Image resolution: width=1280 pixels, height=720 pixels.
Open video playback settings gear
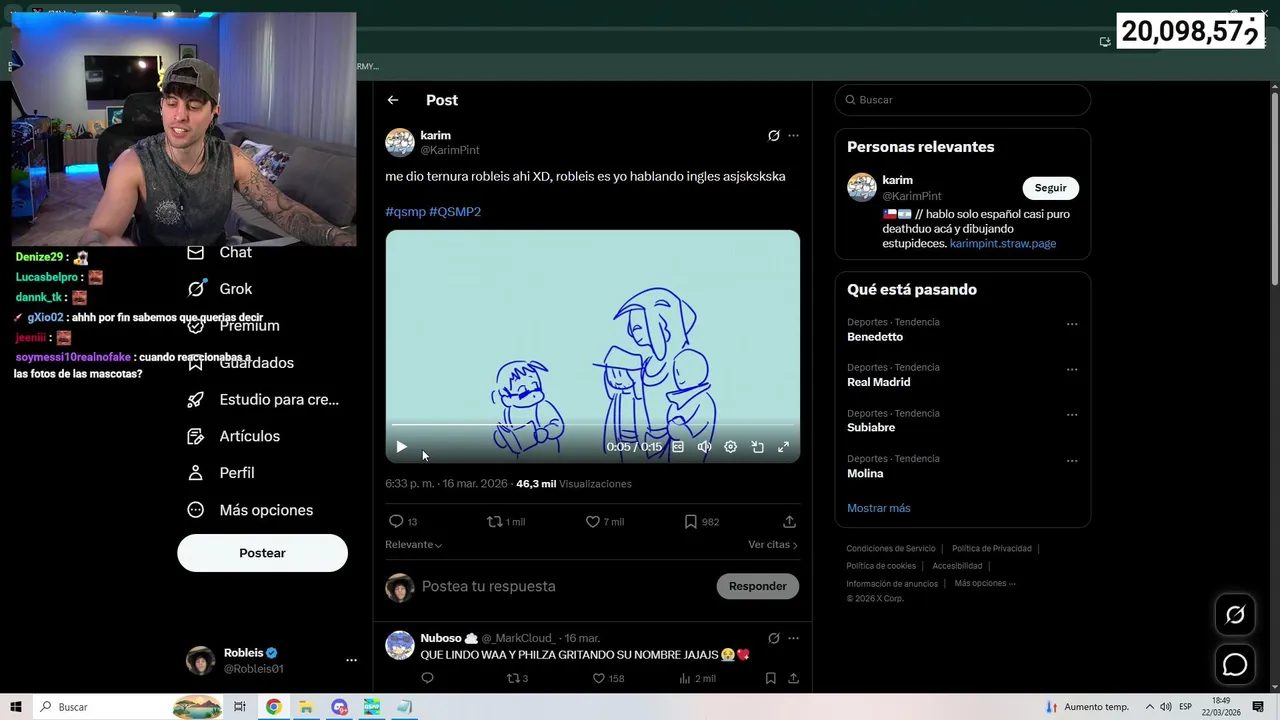tap(731, 447)
